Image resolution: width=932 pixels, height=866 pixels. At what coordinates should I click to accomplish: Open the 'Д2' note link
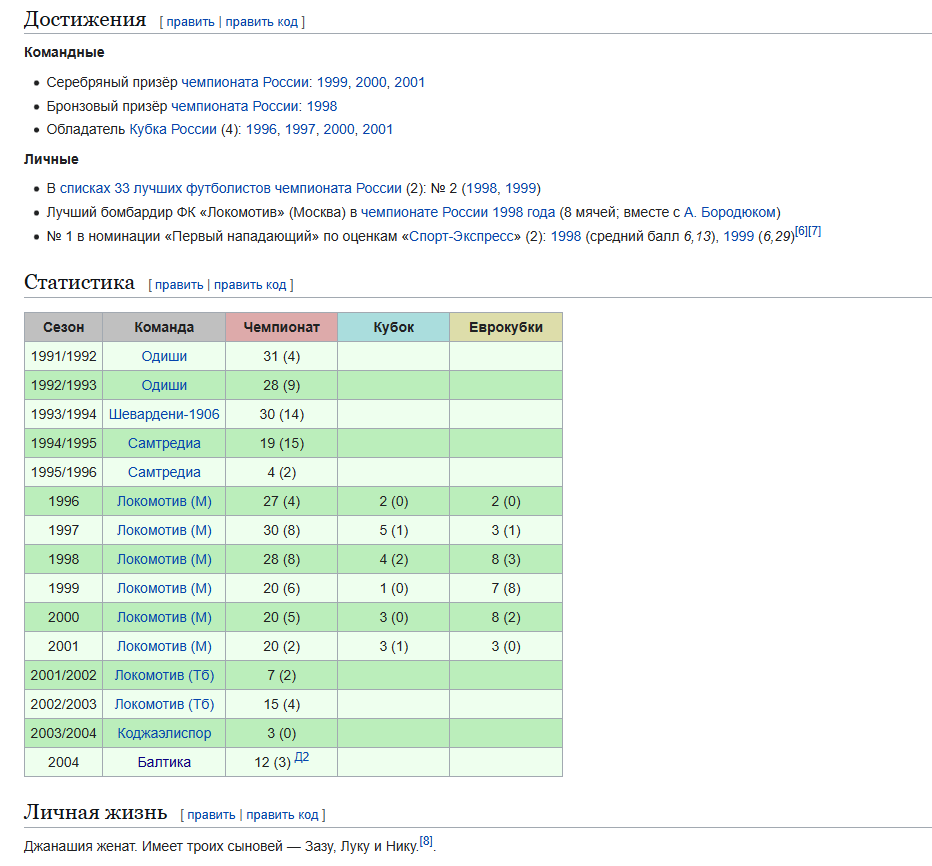pos(302,757)
